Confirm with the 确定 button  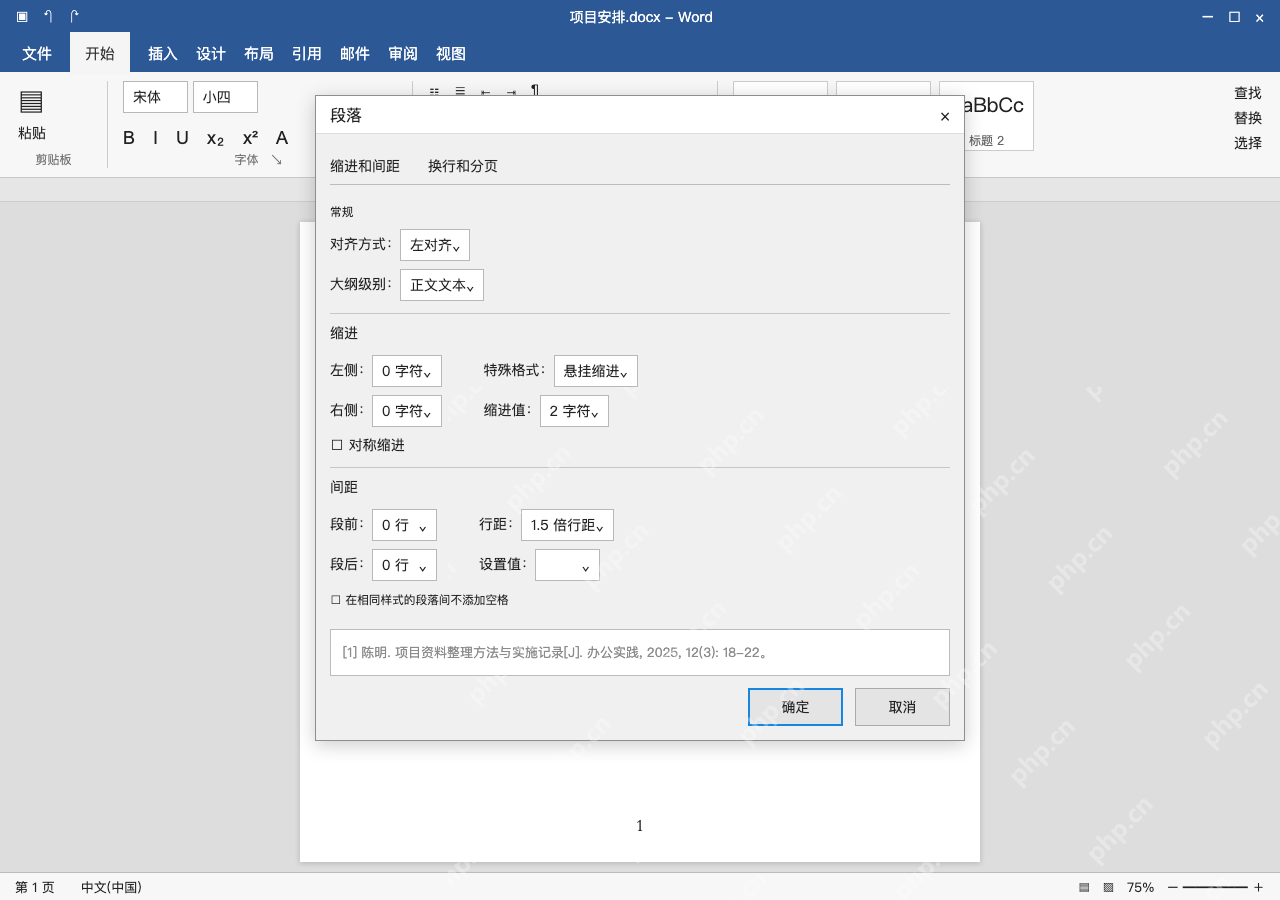pos(795,707)
